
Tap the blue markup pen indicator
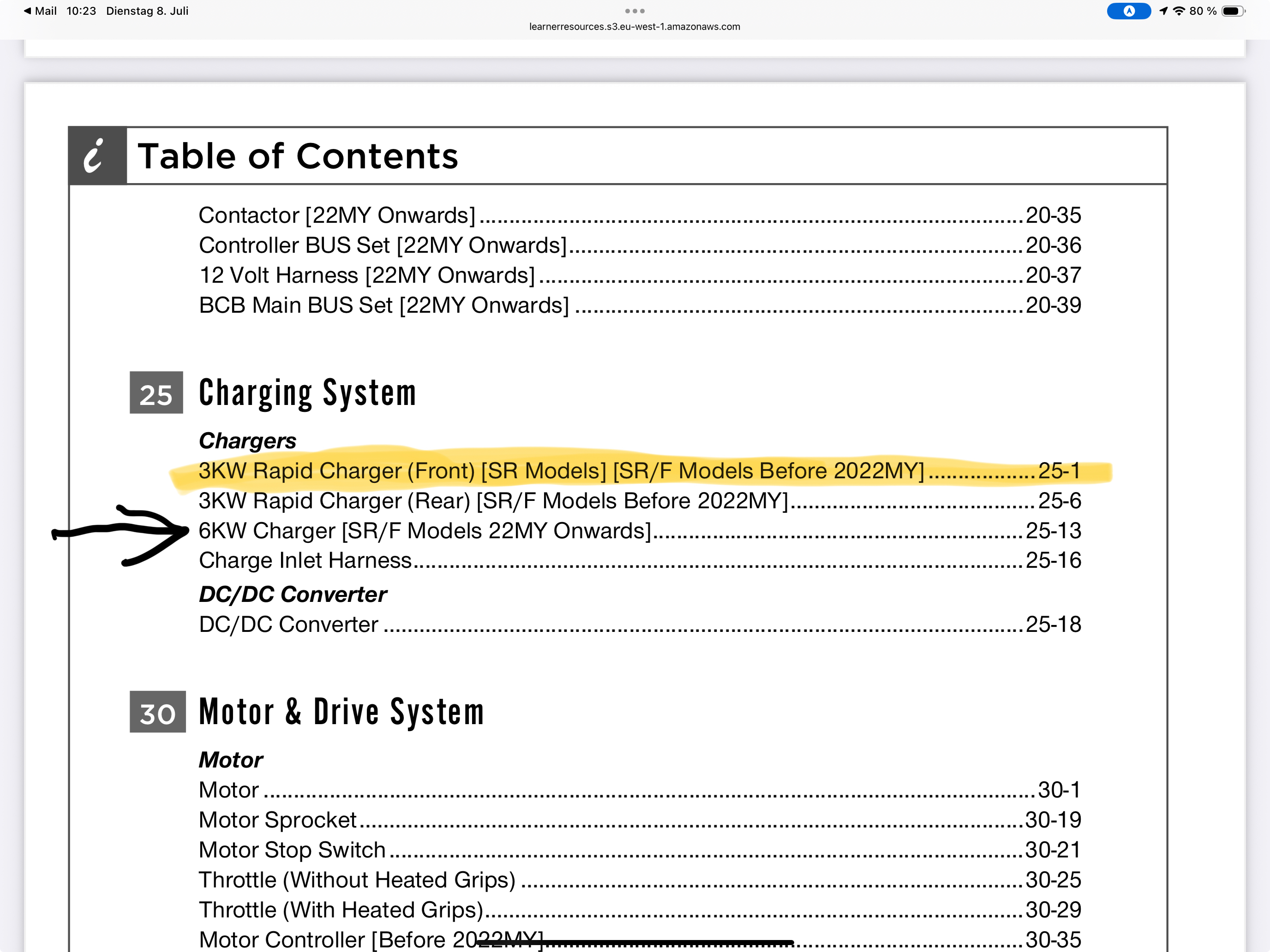click(1128, 11)
